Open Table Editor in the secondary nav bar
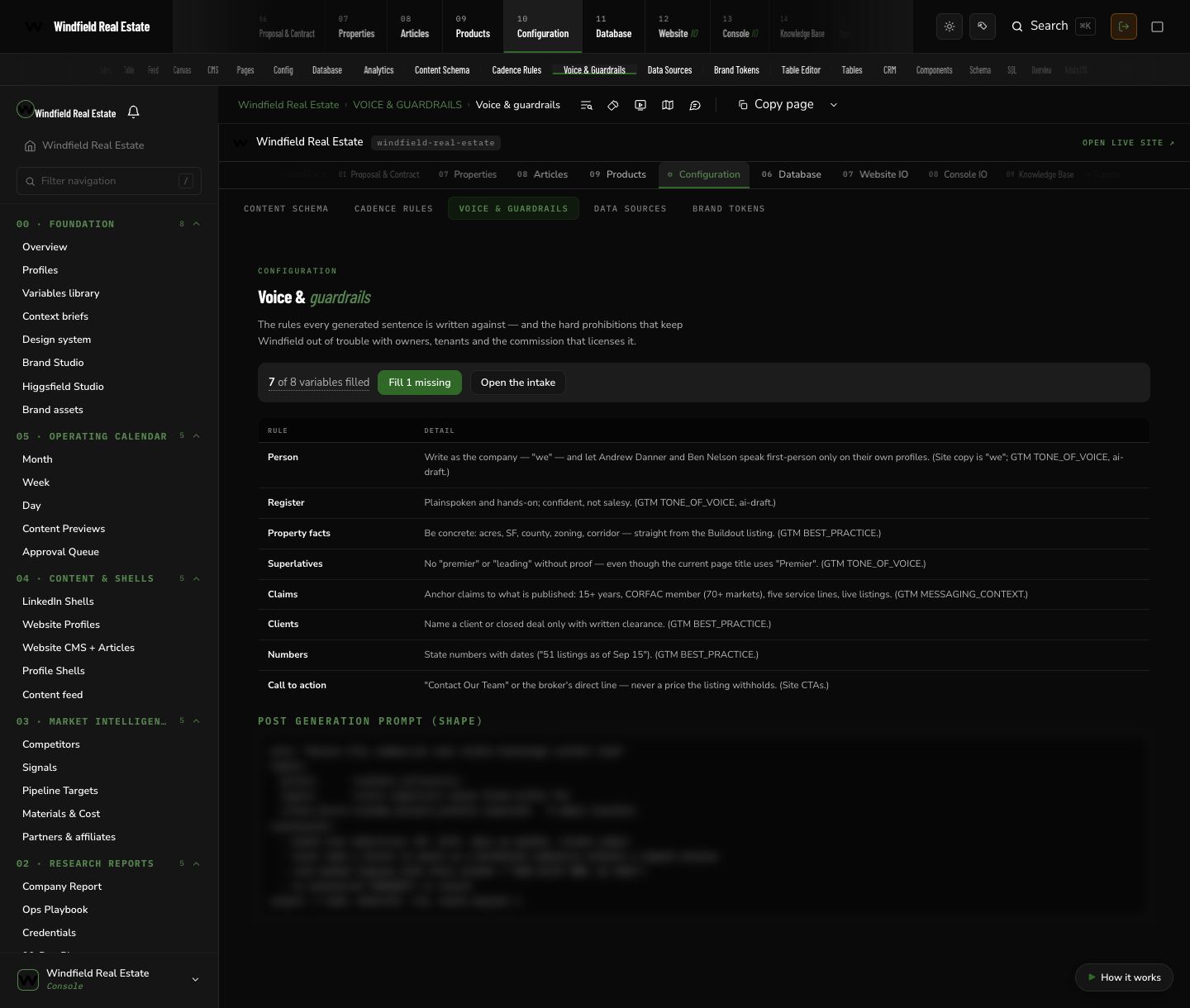This screenshot has height=1008, width=1190. [x=801, y=70]
